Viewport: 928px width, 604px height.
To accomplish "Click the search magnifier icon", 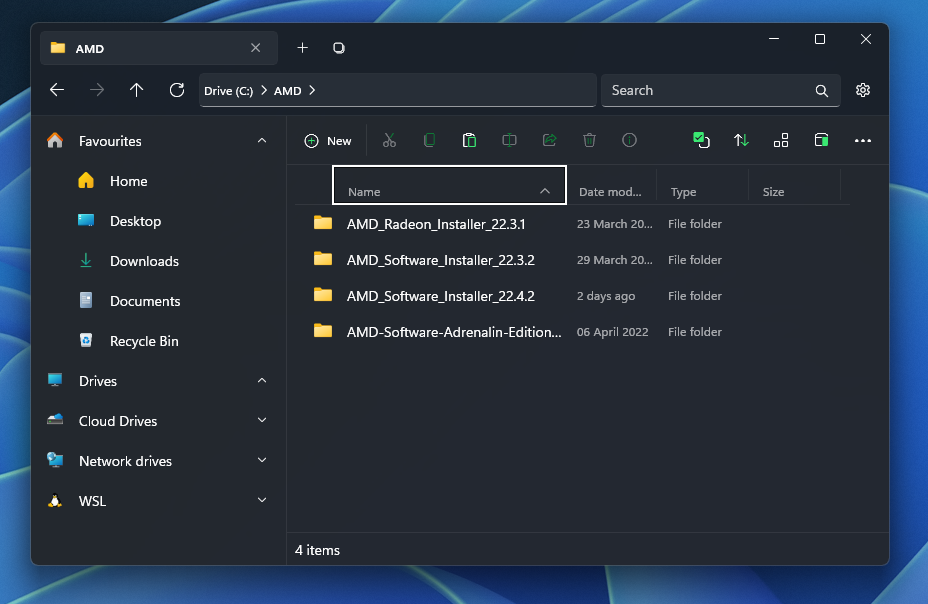I will [821, 91].
